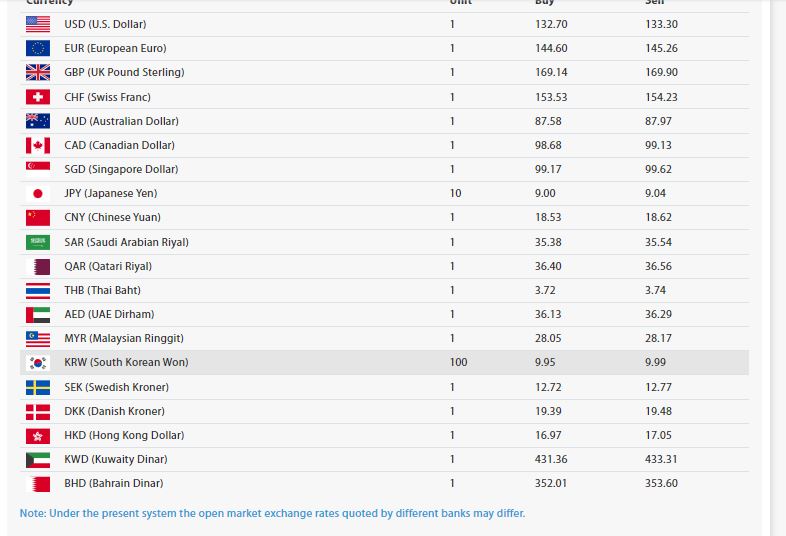Click the BHD sell rate 353.60
The width and height of the screenshot is (786, 536).
(x=661, y=483)
